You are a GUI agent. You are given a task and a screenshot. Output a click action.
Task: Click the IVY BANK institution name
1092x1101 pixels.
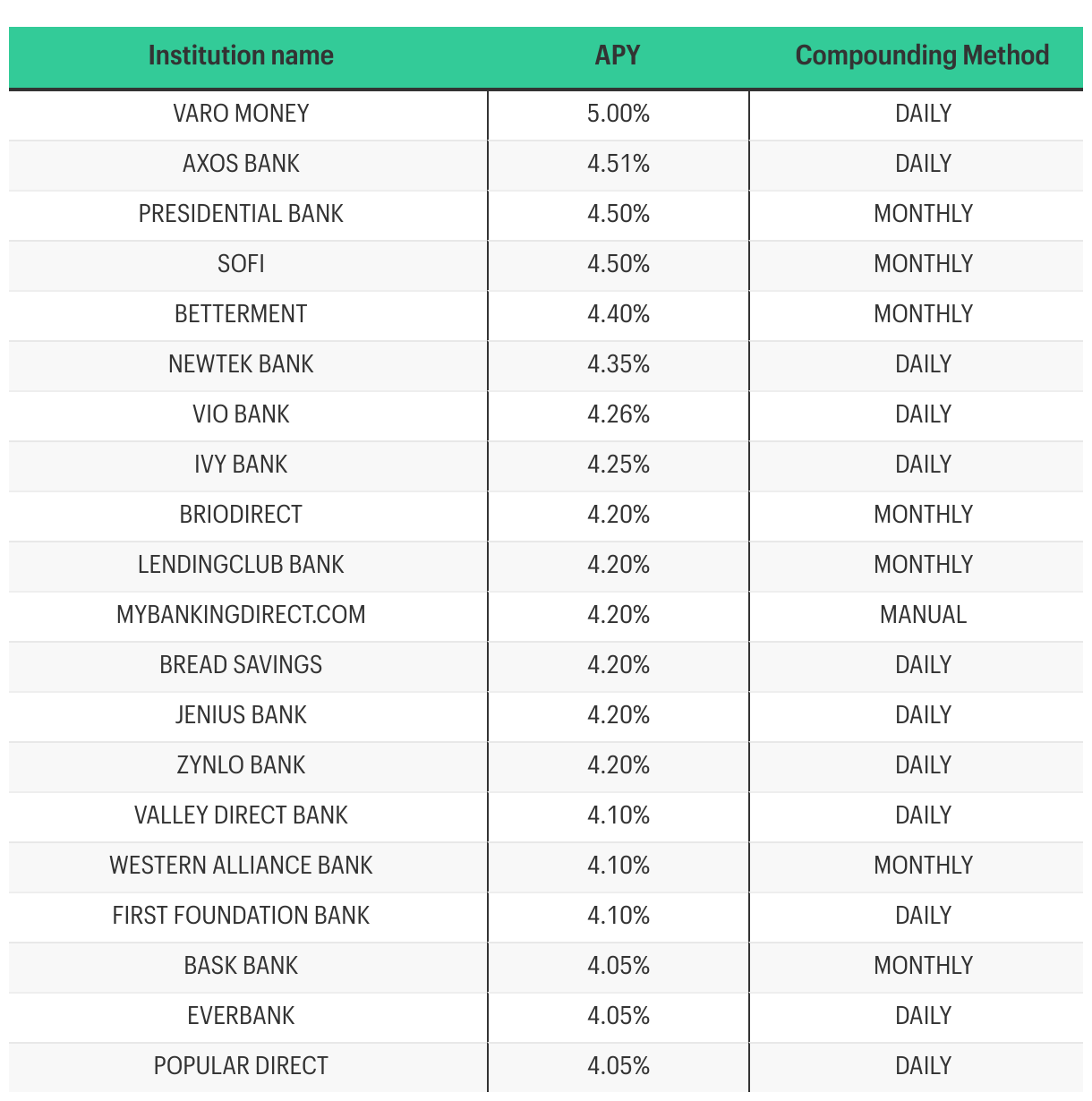(241, 465)
